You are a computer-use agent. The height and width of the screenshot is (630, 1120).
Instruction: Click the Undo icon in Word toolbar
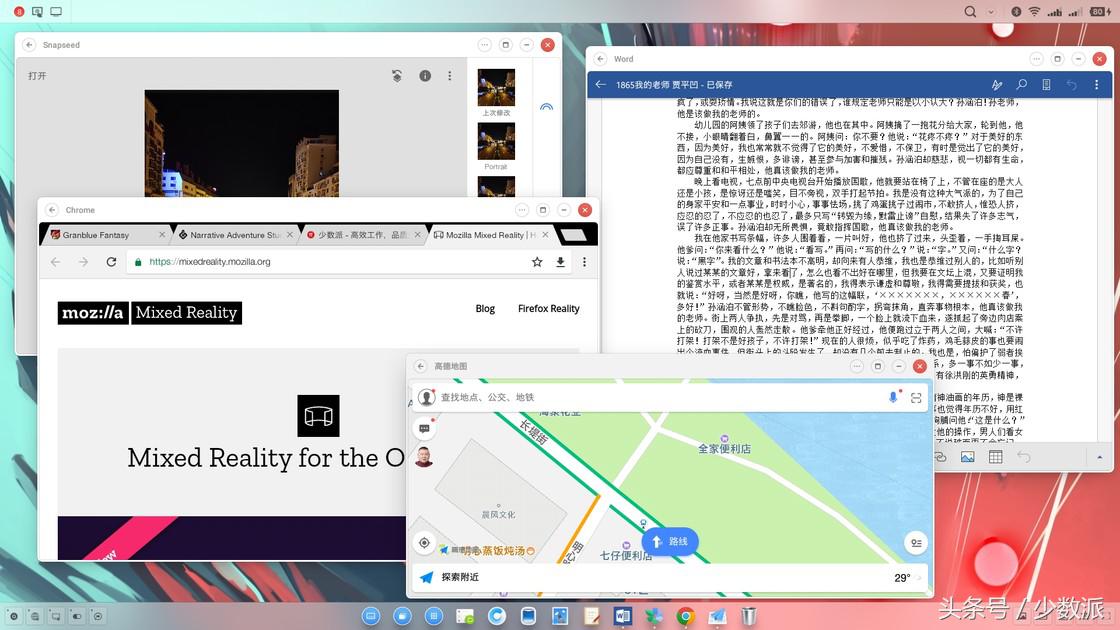tap(1023, 457)
